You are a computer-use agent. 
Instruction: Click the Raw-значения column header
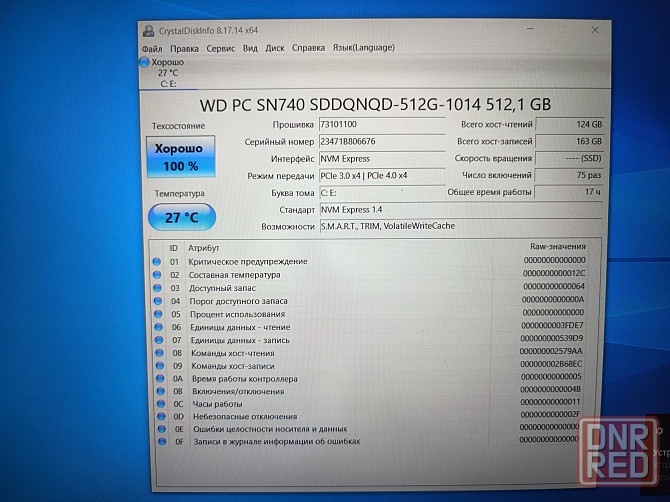click(557, 247)
